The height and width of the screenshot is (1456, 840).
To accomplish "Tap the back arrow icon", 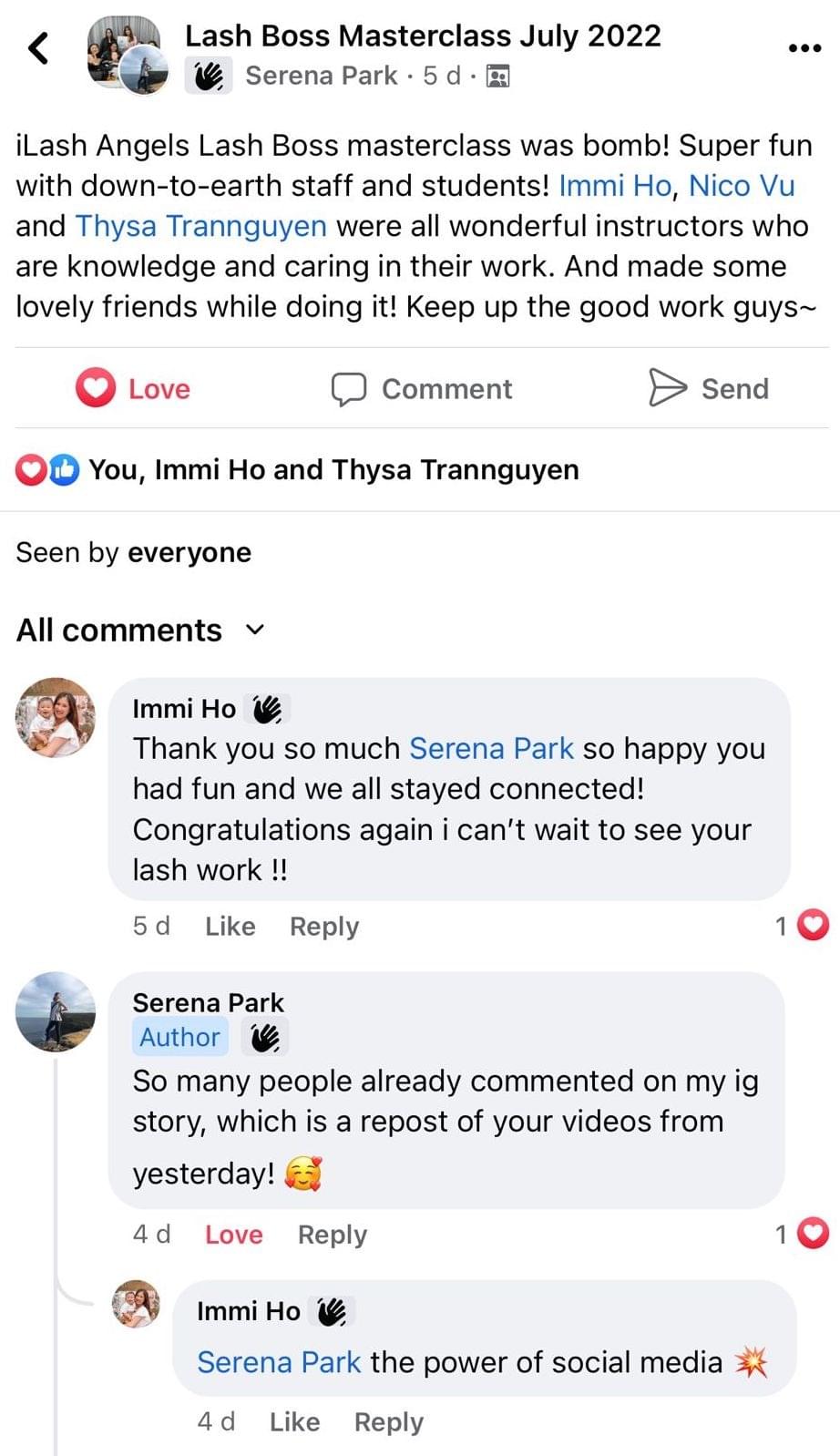I will (x=38, y=48).
